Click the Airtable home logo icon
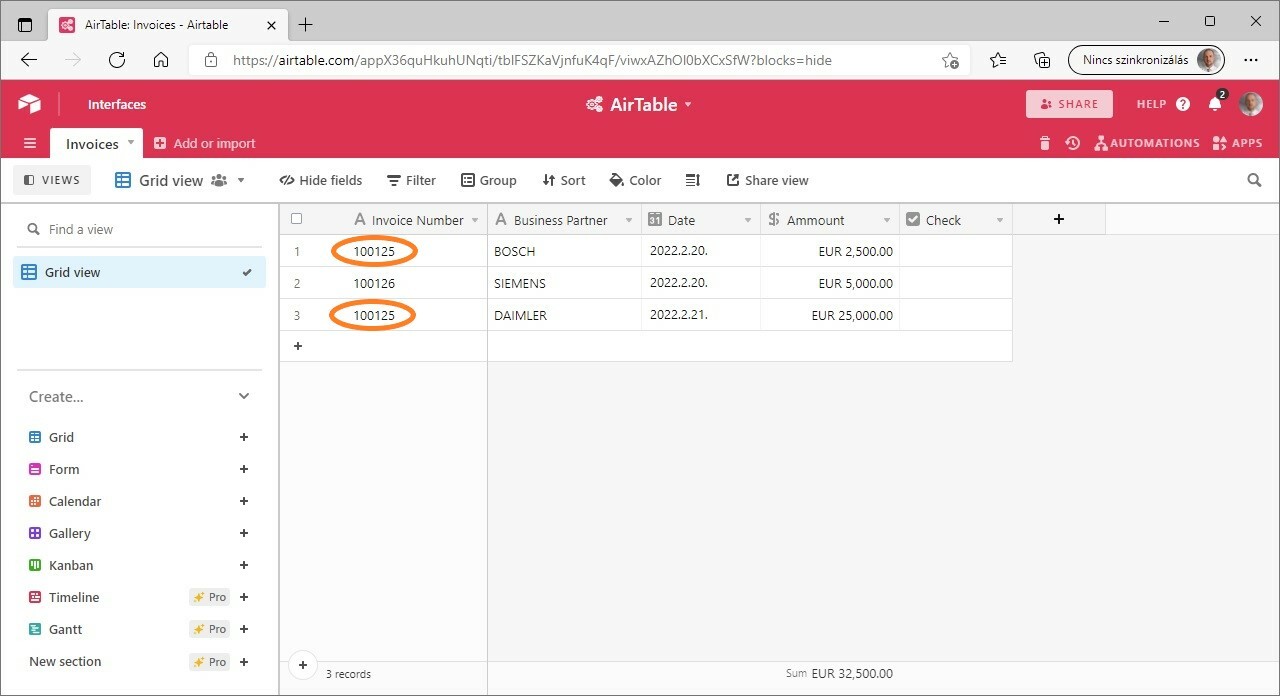This screenshot has width=1280, height=696. (29, 104)
